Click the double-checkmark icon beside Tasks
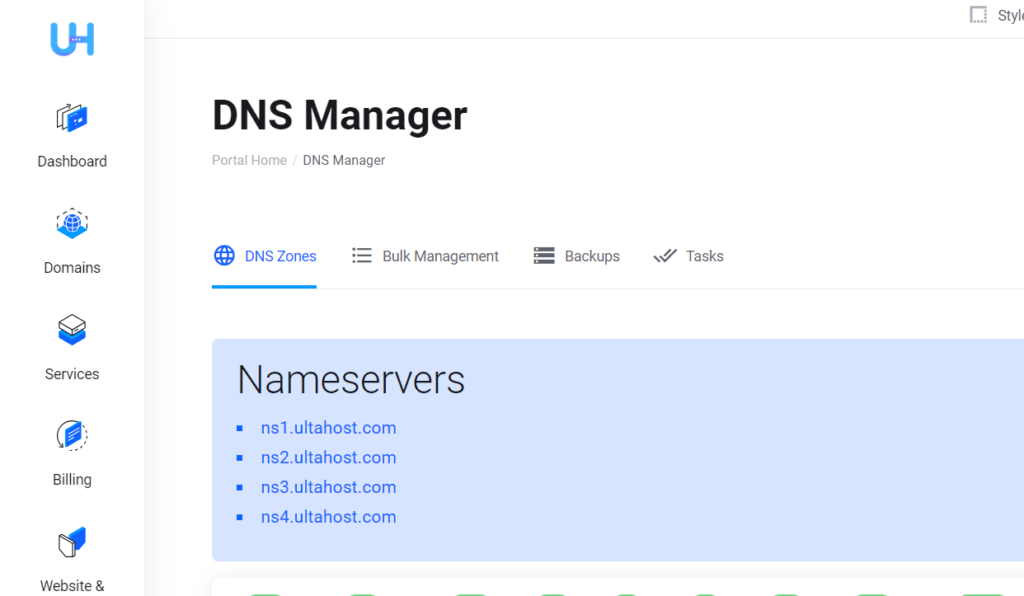This screenshot has width=1024, height=596. [x=664, y=255]
